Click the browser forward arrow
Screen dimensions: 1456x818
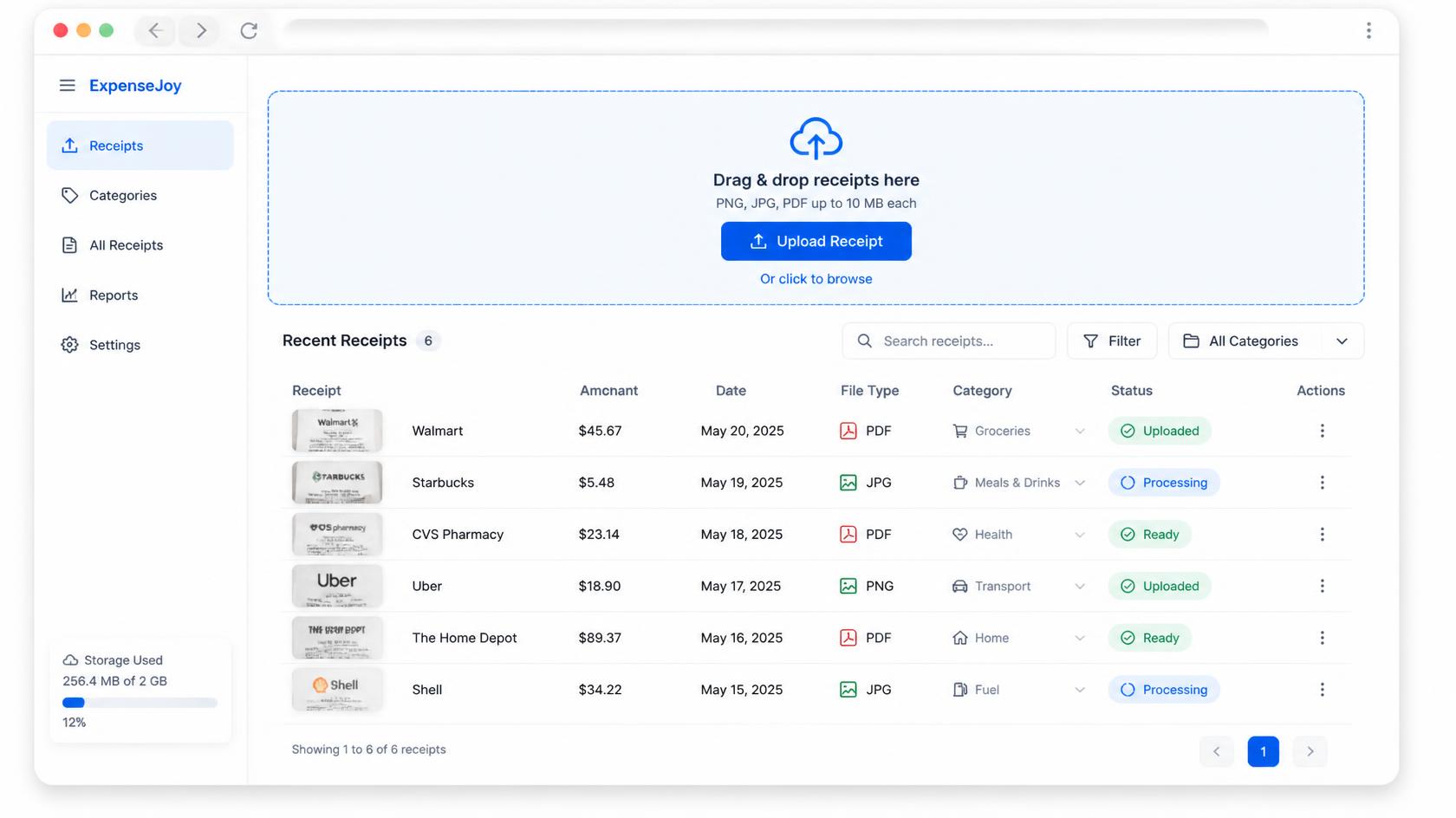pos(201,30)
